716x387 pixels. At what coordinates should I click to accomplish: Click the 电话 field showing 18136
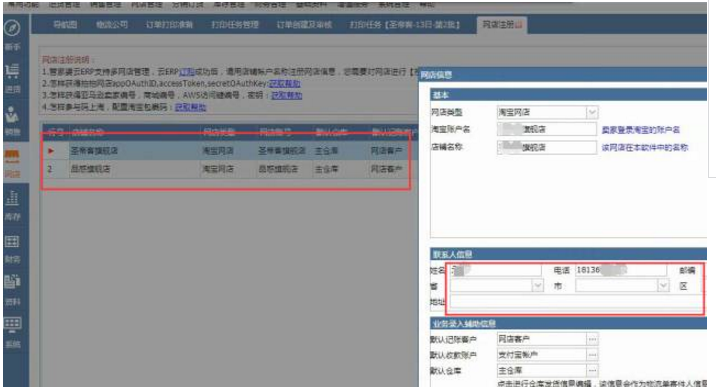(621, 270)
